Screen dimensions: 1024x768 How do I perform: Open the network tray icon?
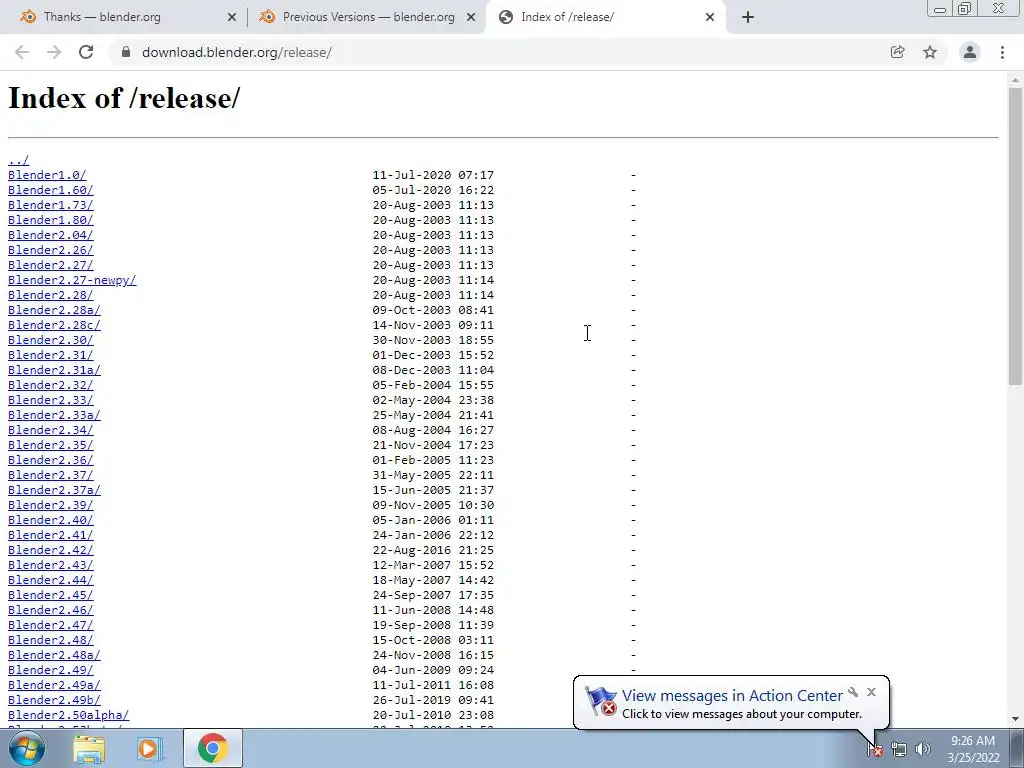click(899, 750)
